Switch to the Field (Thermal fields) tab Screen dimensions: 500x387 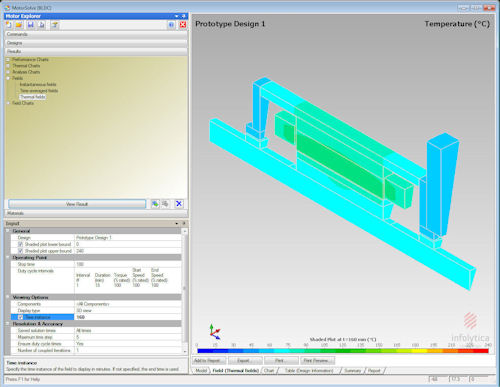click(x=236, y=370)
